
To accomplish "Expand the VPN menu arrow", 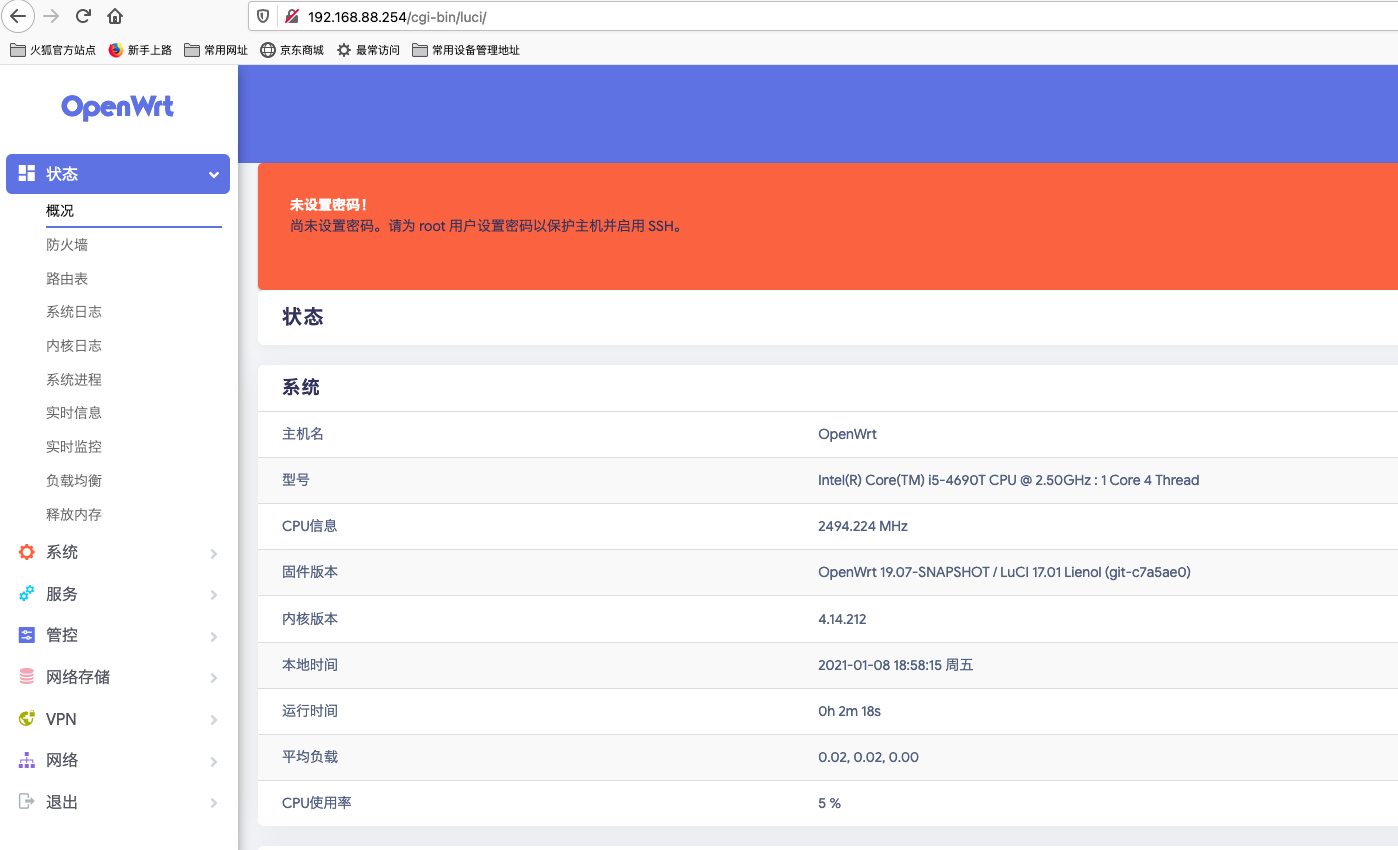I will 214,720.
